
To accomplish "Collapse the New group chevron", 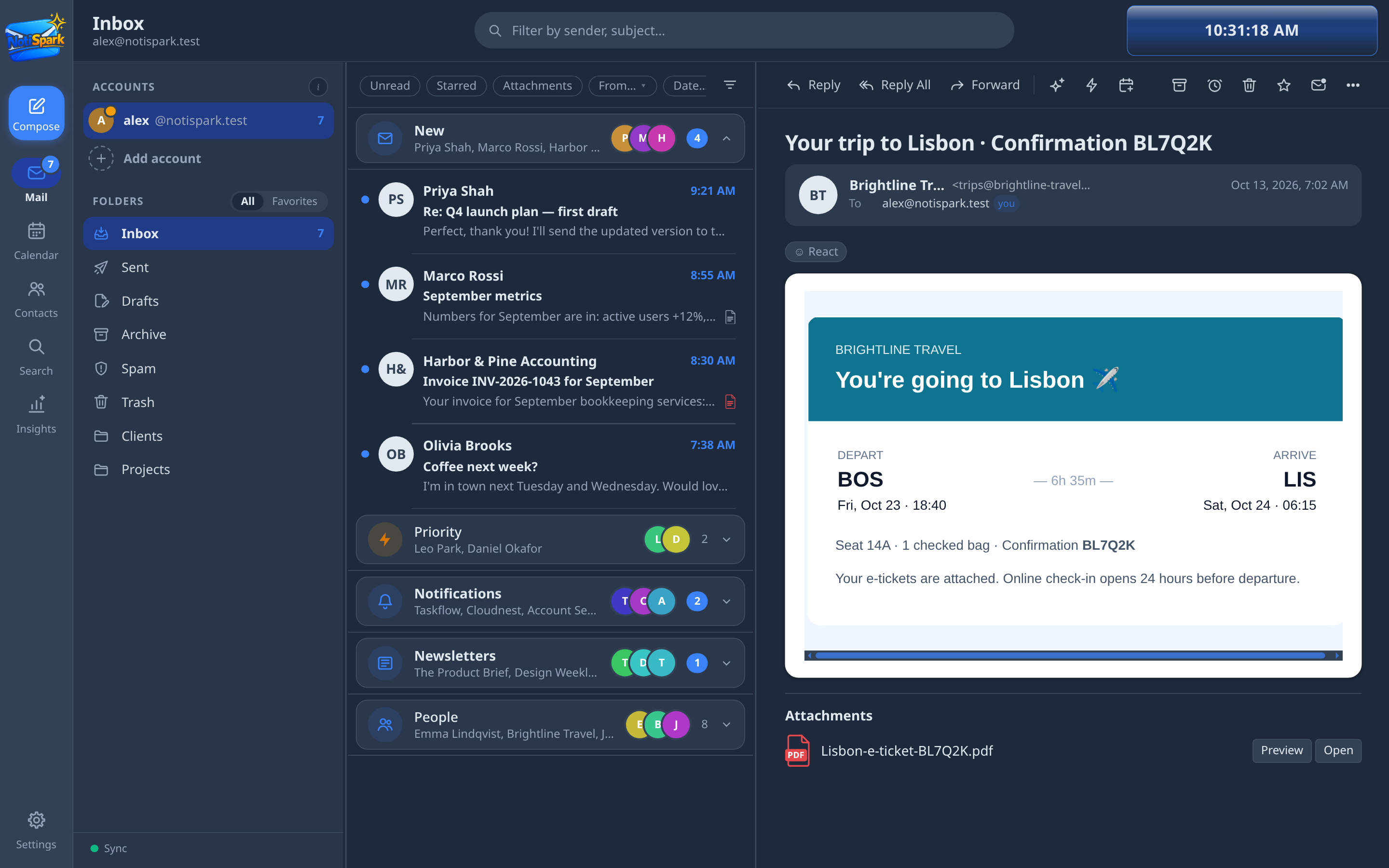I will coord(726,138).
